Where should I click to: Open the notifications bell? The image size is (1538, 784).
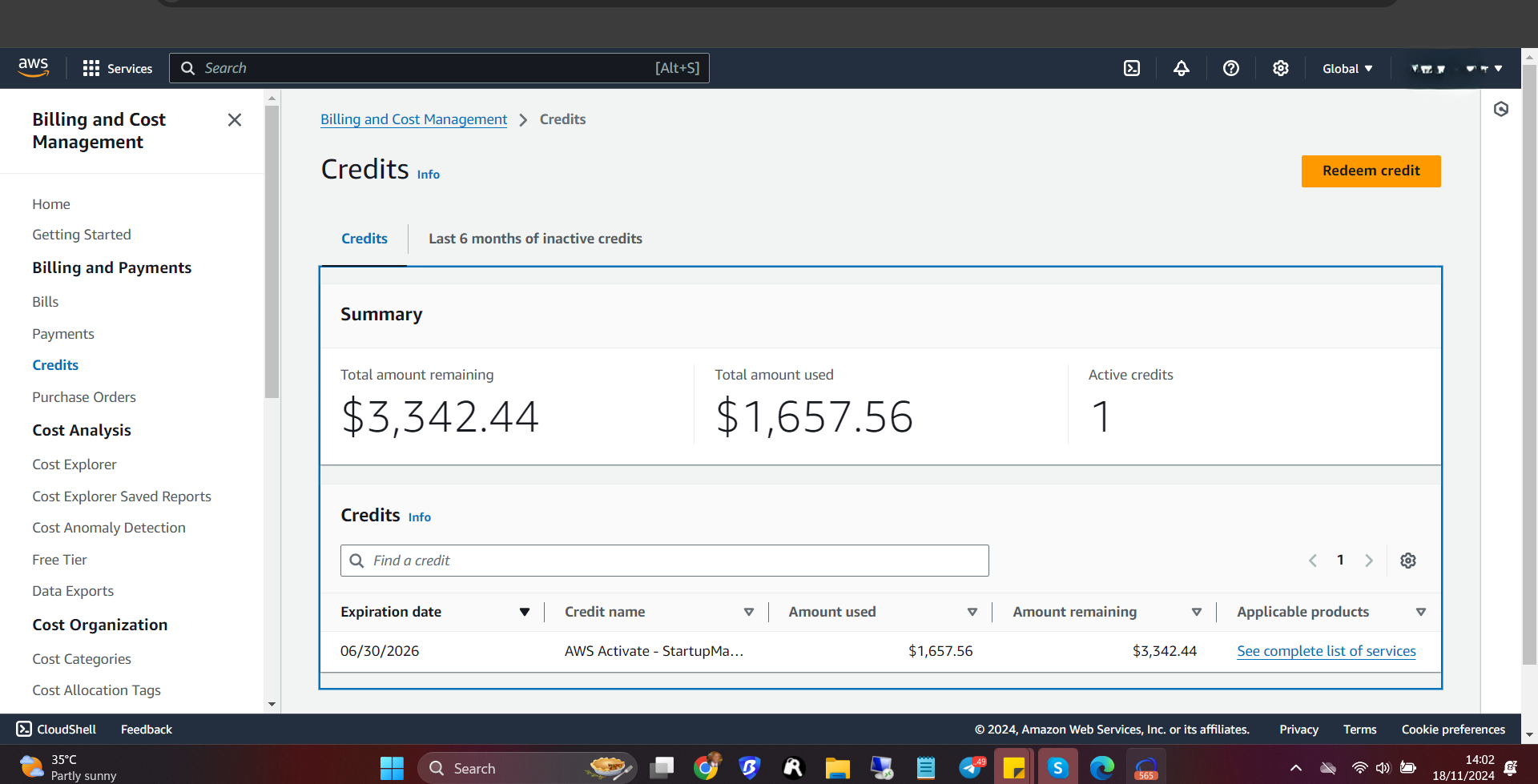(x=1182, y=68)
